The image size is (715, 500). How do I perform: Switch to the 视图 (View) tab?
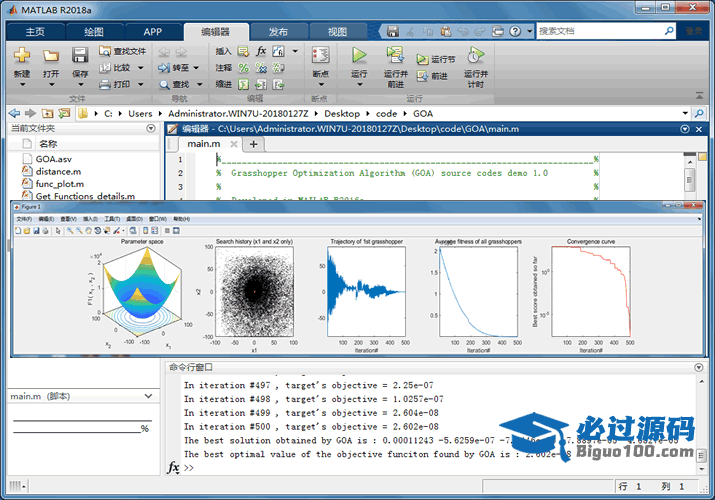(337, 32)
